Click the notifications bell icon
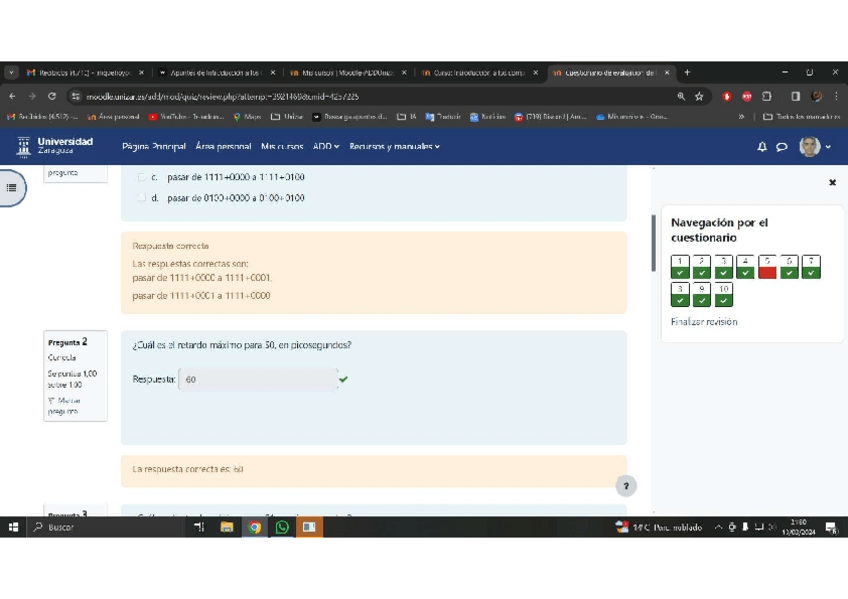The height and width of the screenshot is (599, 848). [x=762, y=147]
